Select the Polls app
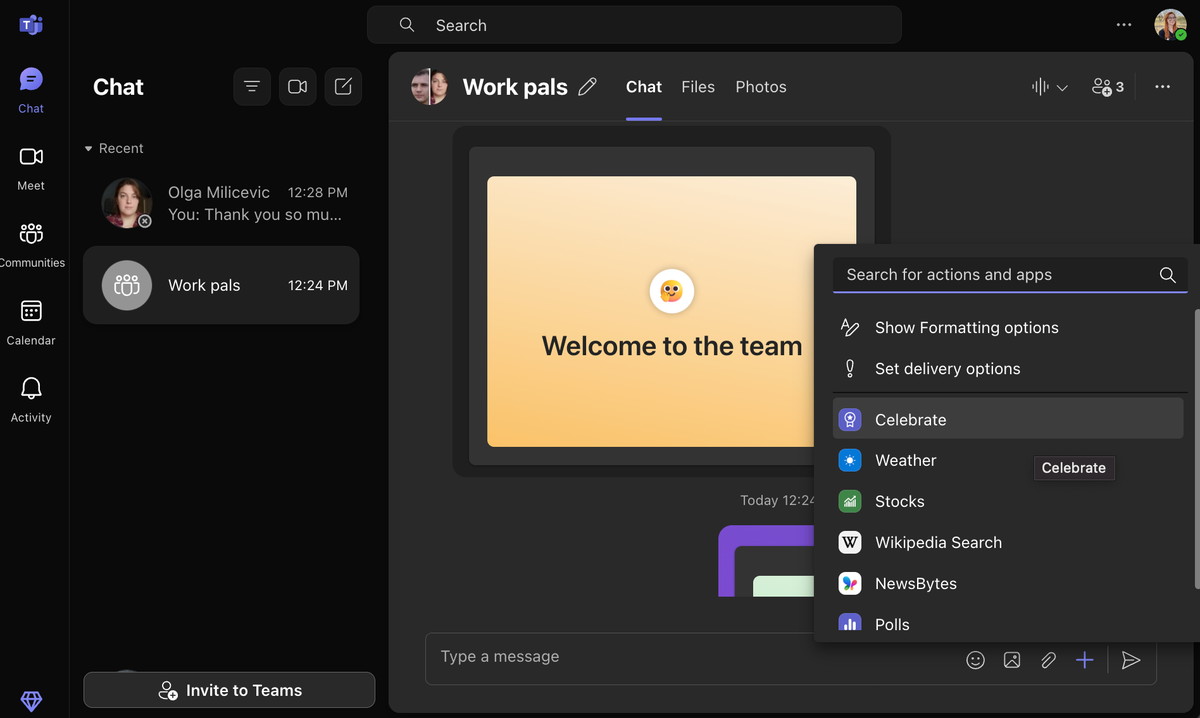 coord(1008,623)
